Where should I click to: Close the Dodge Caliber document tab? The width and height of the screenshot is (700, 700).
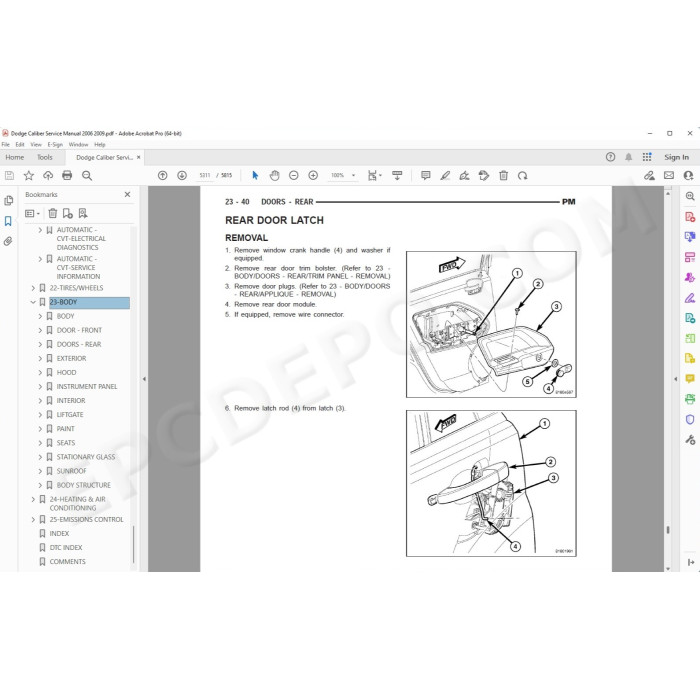[x=138, y=157]
